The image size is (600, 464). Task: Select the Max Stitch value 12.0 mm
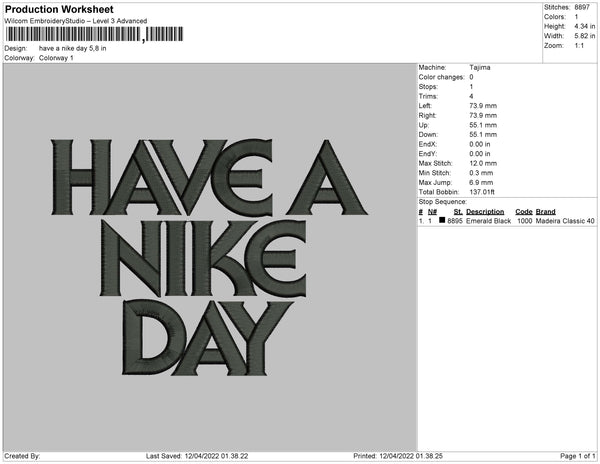tap(483, 163)
